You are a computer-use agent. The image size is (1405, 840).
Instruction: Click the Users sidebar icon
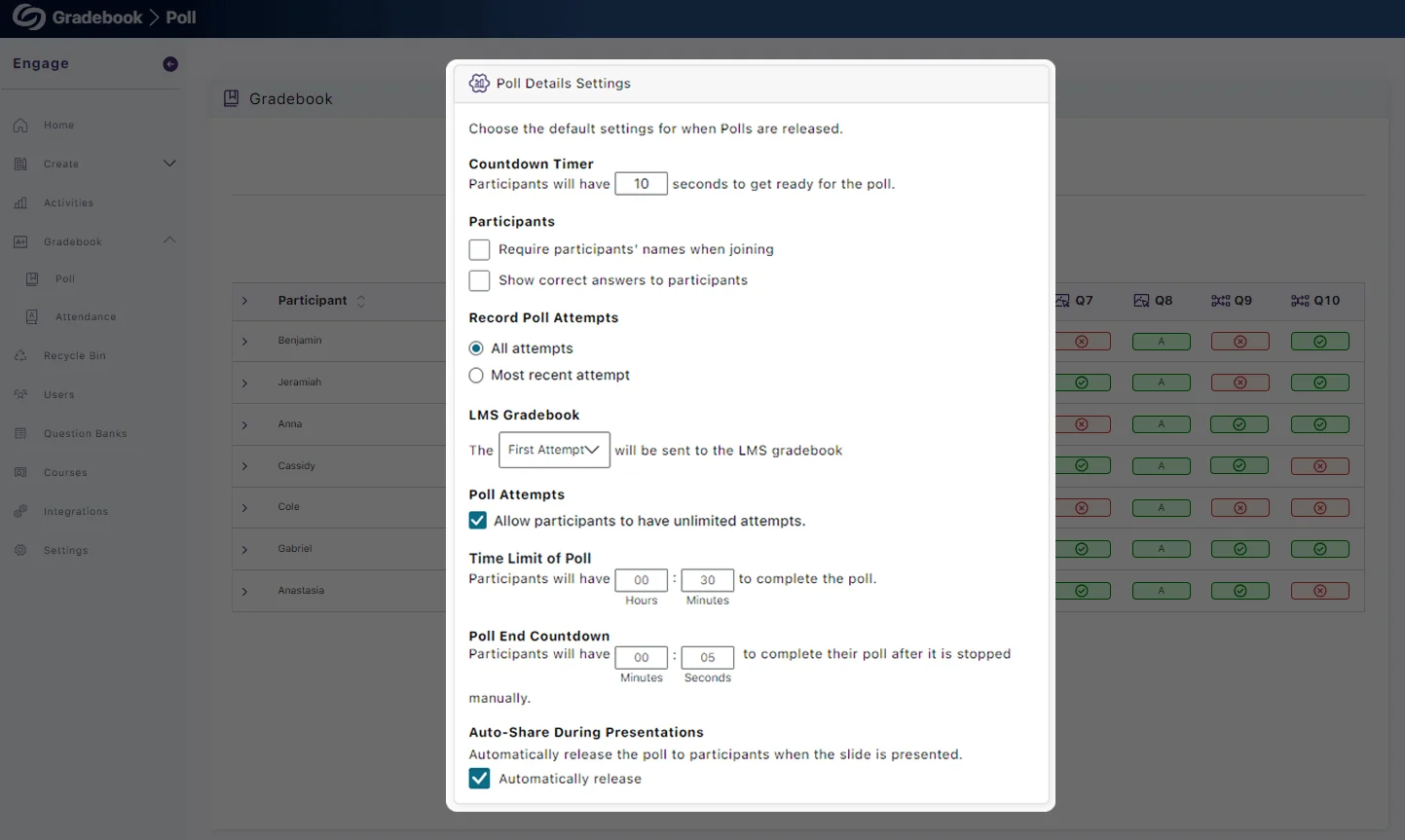[x=20, y=395]
